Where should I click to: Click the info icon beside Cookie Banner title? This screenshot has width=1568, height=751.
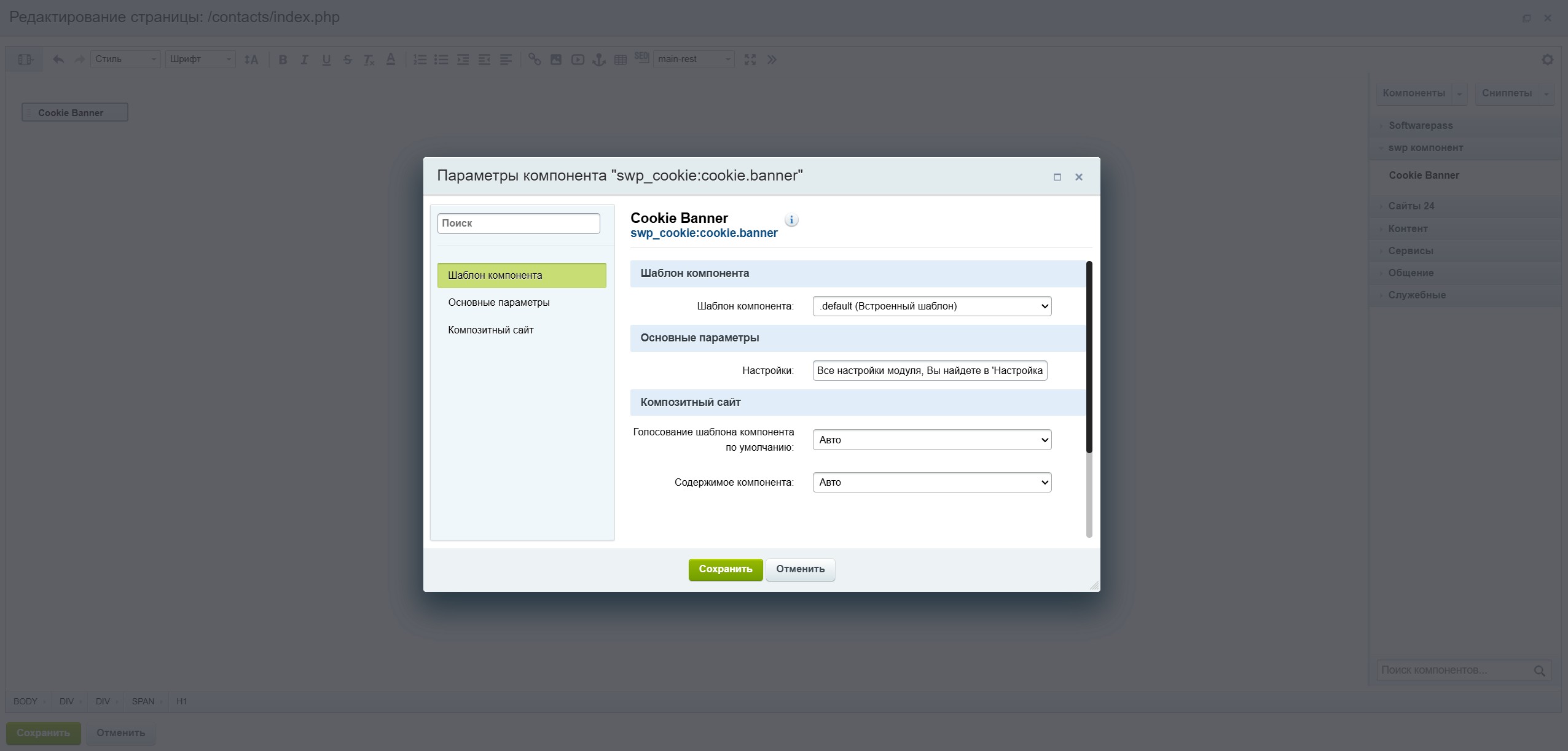[791, 220]
